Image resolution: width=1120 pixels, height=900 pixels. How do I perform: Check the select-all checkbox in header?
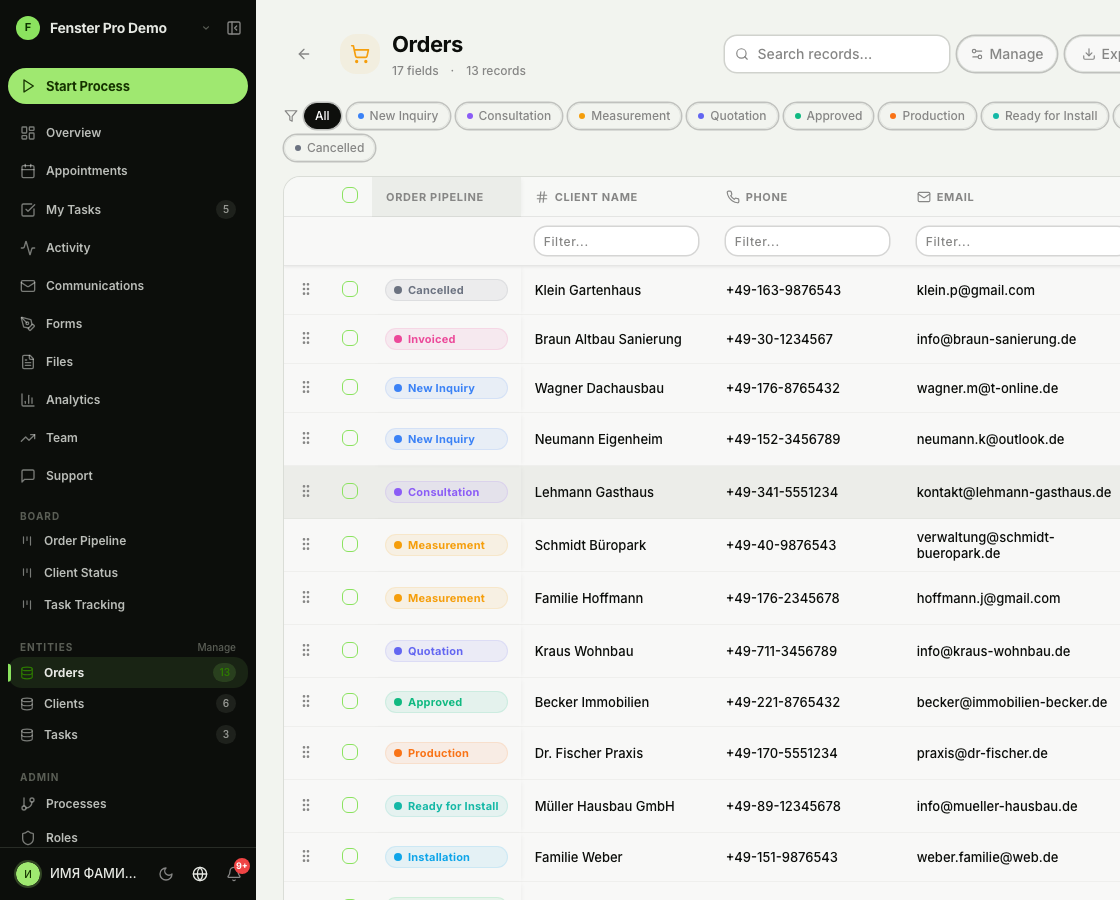[x=350, y=196]
